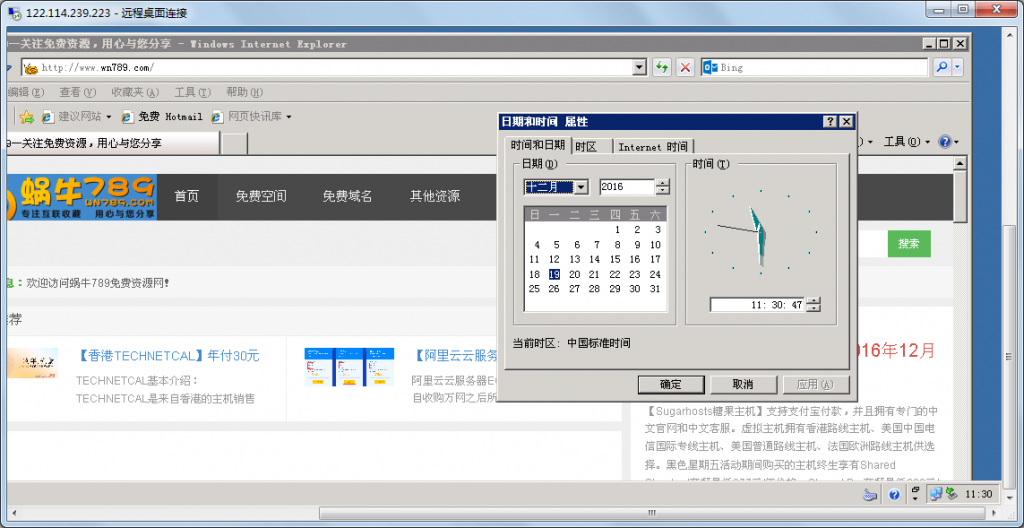Click the keyboard language bar icon
Image resolution: width=1024 pixels, height=528 pixels.
coord(871,494)
